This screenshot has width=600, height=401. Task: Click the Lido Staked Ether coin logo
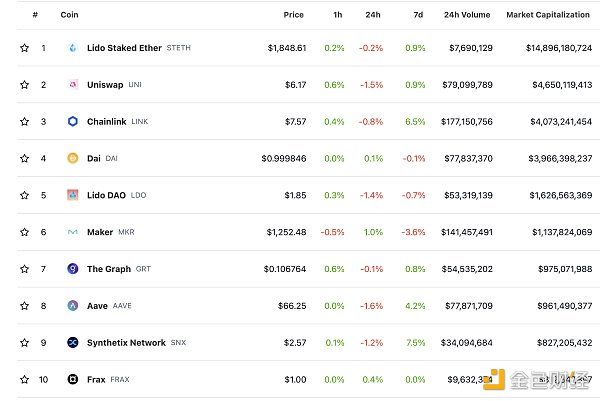[72, 48]
